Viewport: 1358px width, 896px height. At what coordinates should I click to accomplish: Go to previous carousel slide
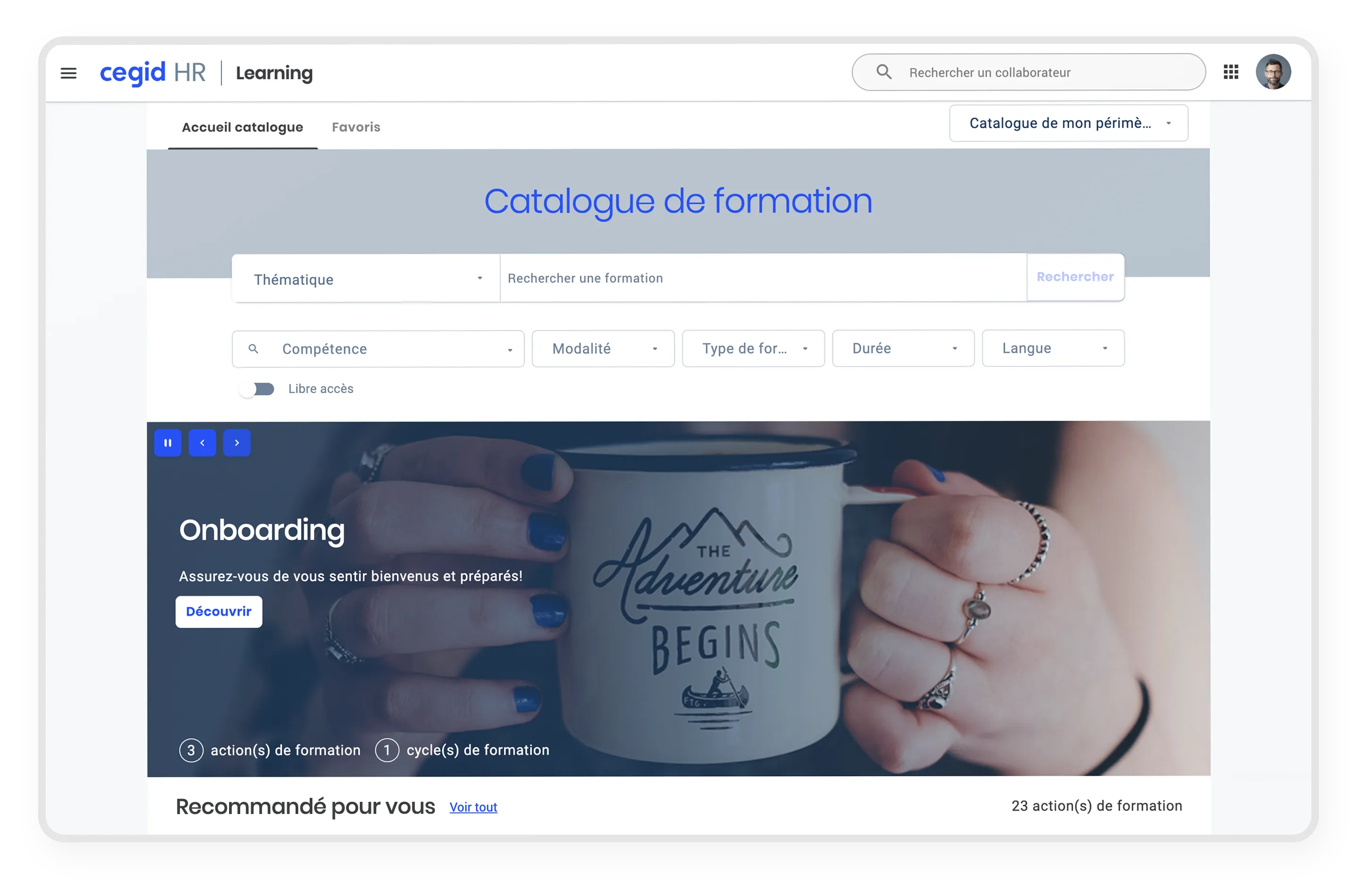pos(202,443)
